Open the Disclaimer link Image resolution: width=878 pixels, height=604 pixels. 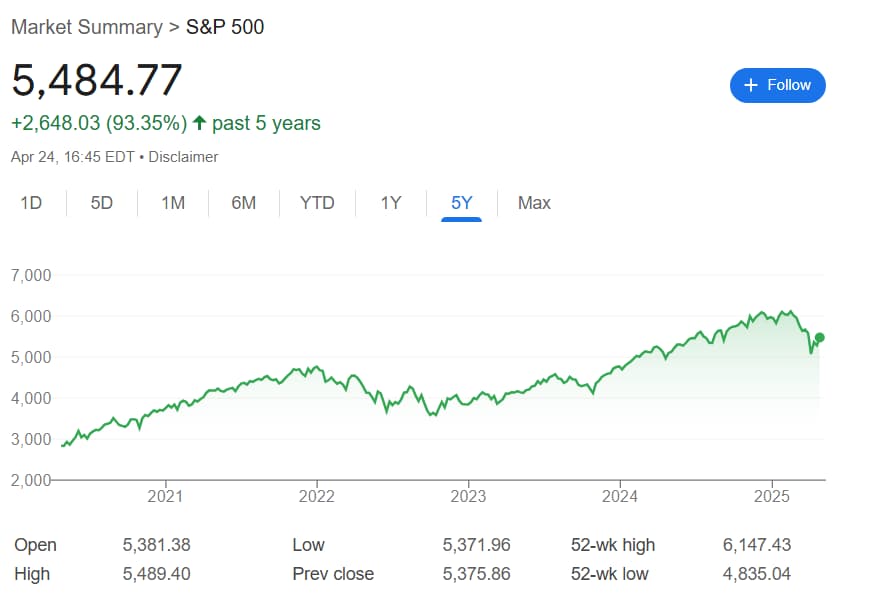[x=185, y=156]
